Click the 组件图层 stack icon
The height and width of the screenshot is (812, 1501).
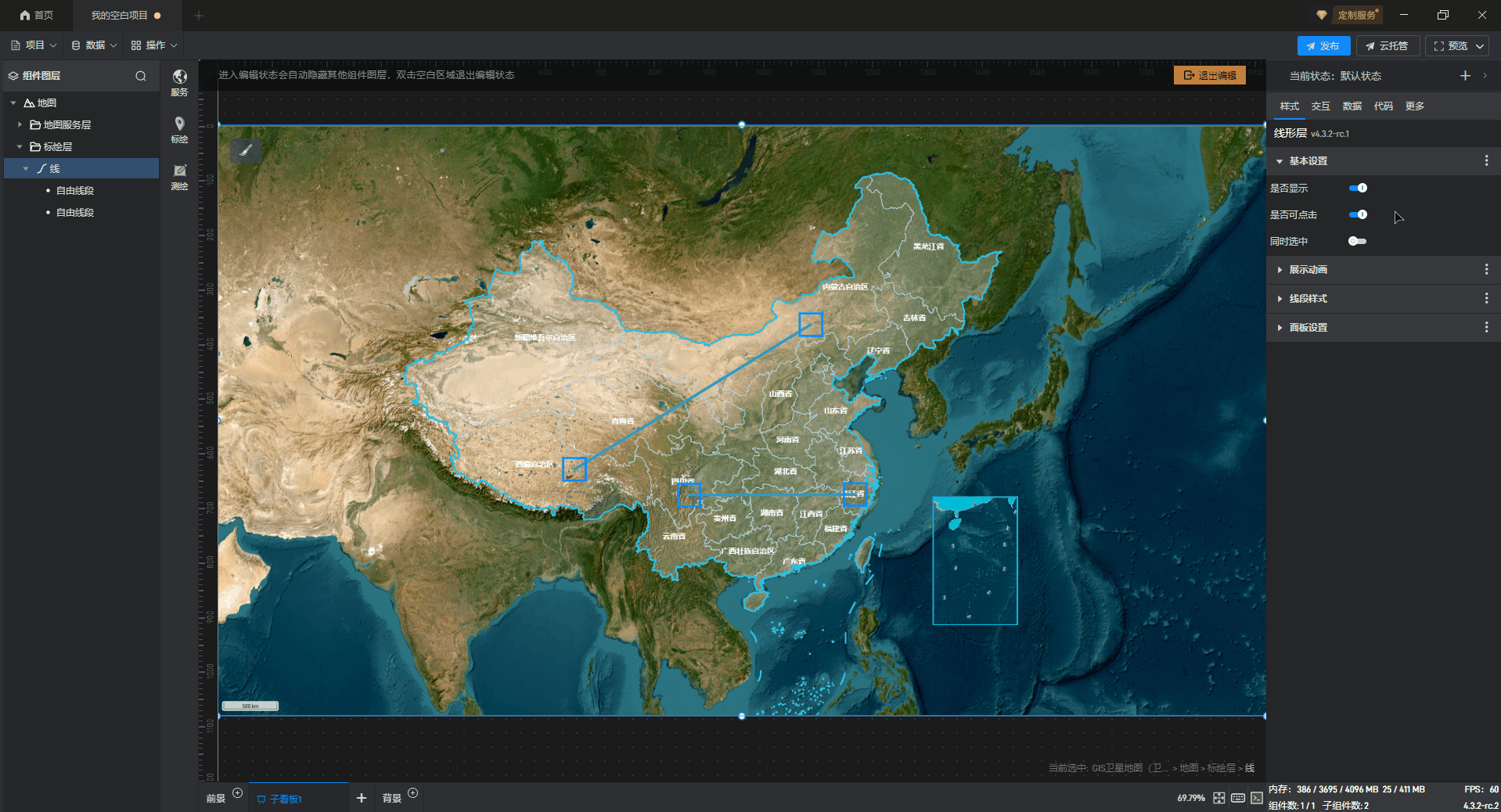click(13, 76)
